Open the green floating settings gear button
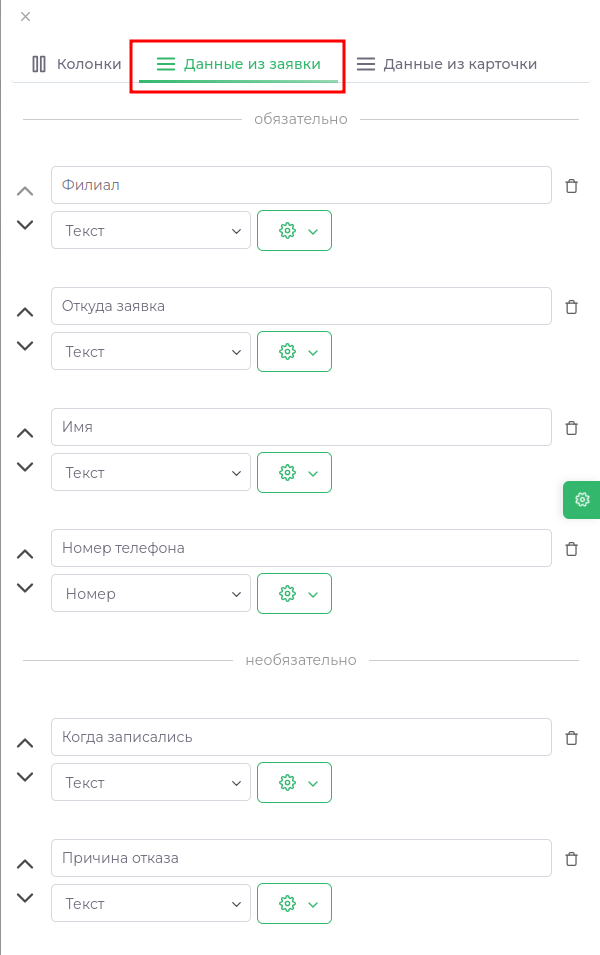 click(582, 499)
